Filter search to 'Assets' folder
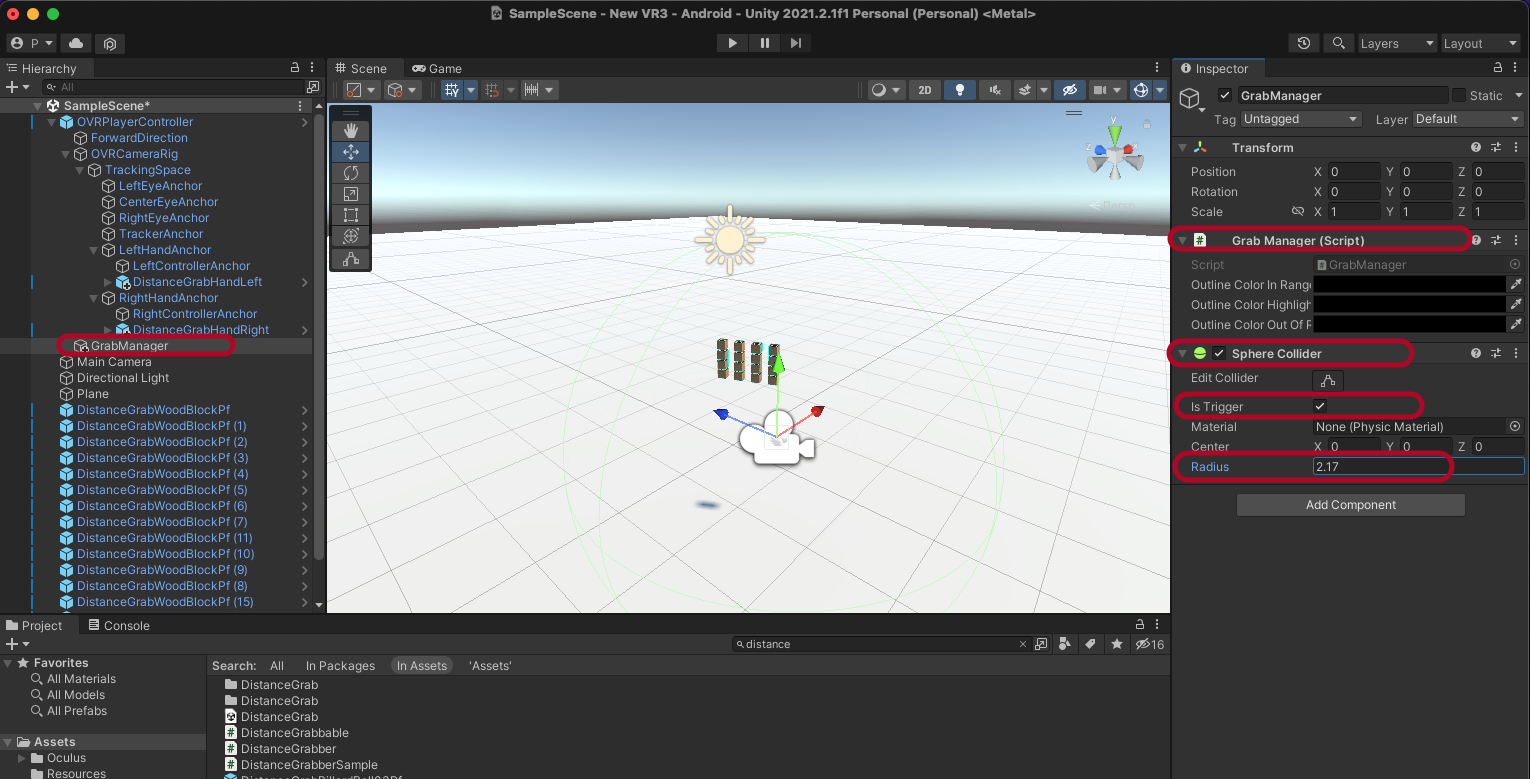The image size is (1530, 779). pos(490,666)
